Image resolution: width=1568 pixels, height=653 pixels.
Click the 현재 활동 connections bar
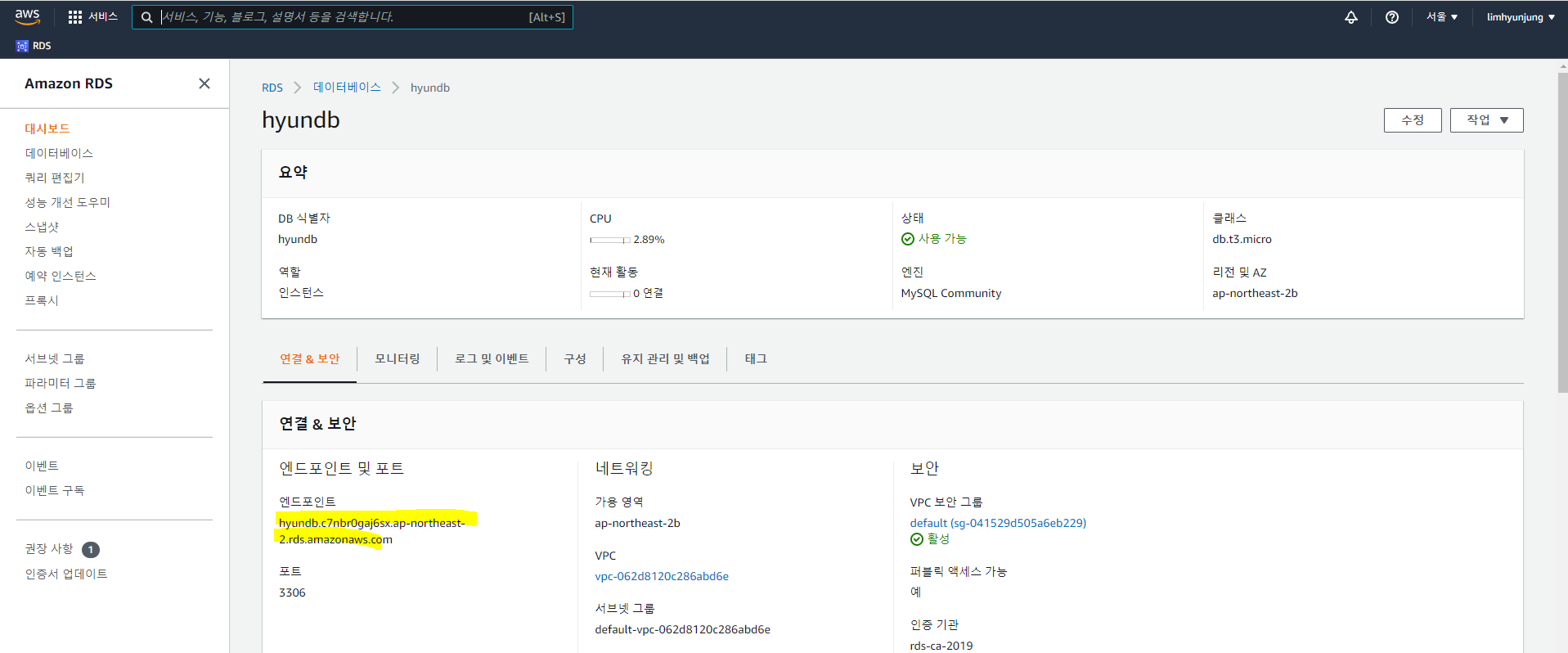[x=610, y=294]
